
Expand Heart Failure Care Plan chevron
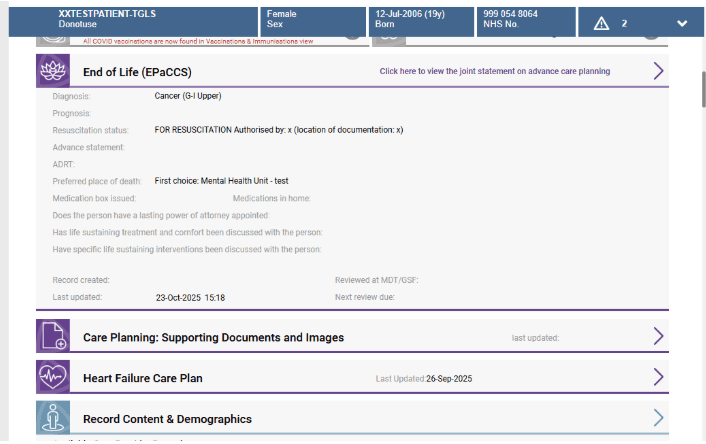pyautogui.click(x=658, y=377)
